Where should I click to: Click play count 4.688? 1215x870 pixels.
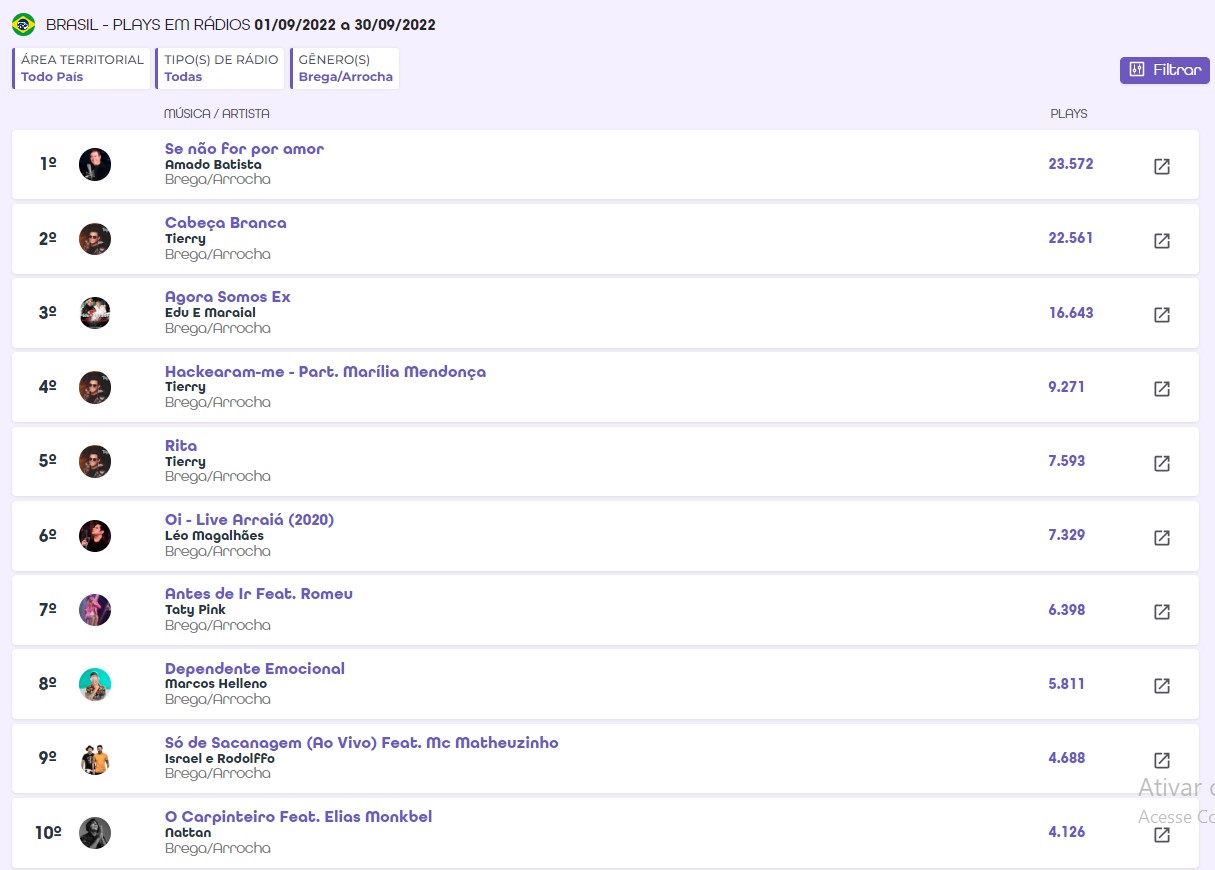(1066, 758)
